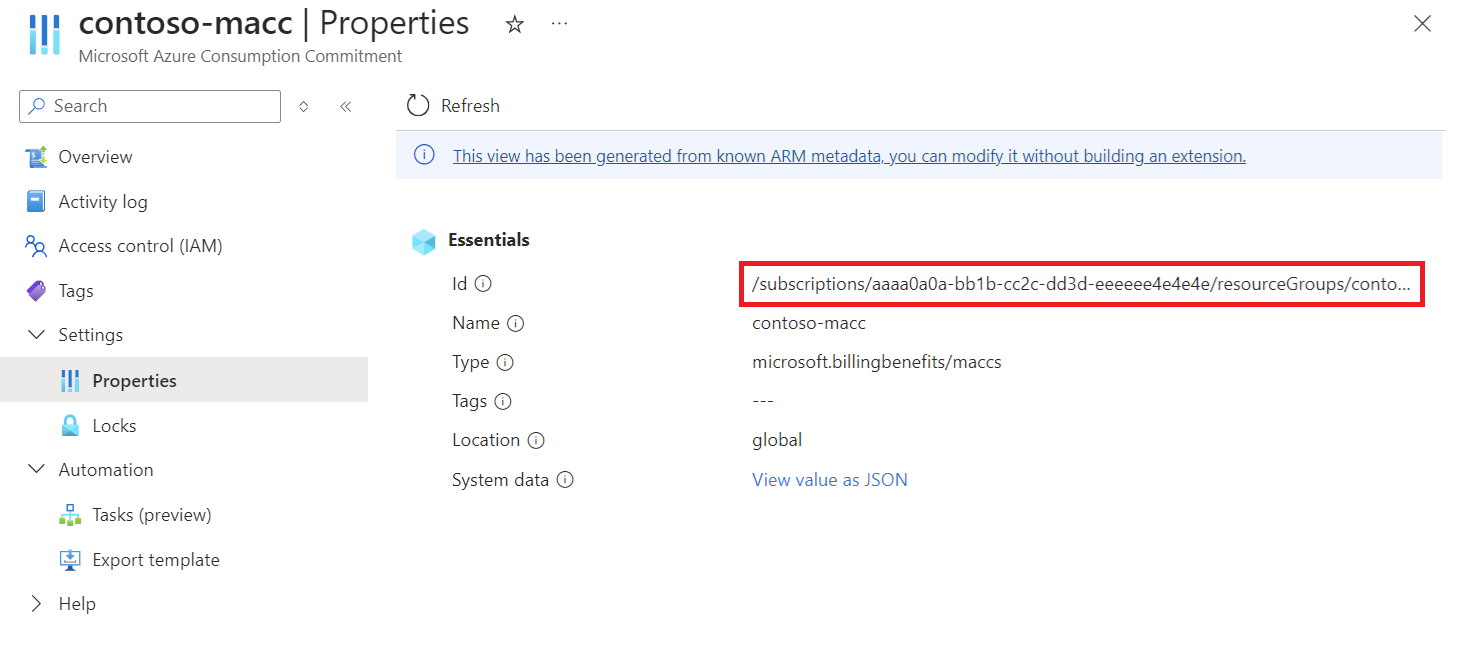Go to Activity log

point(102,202)
